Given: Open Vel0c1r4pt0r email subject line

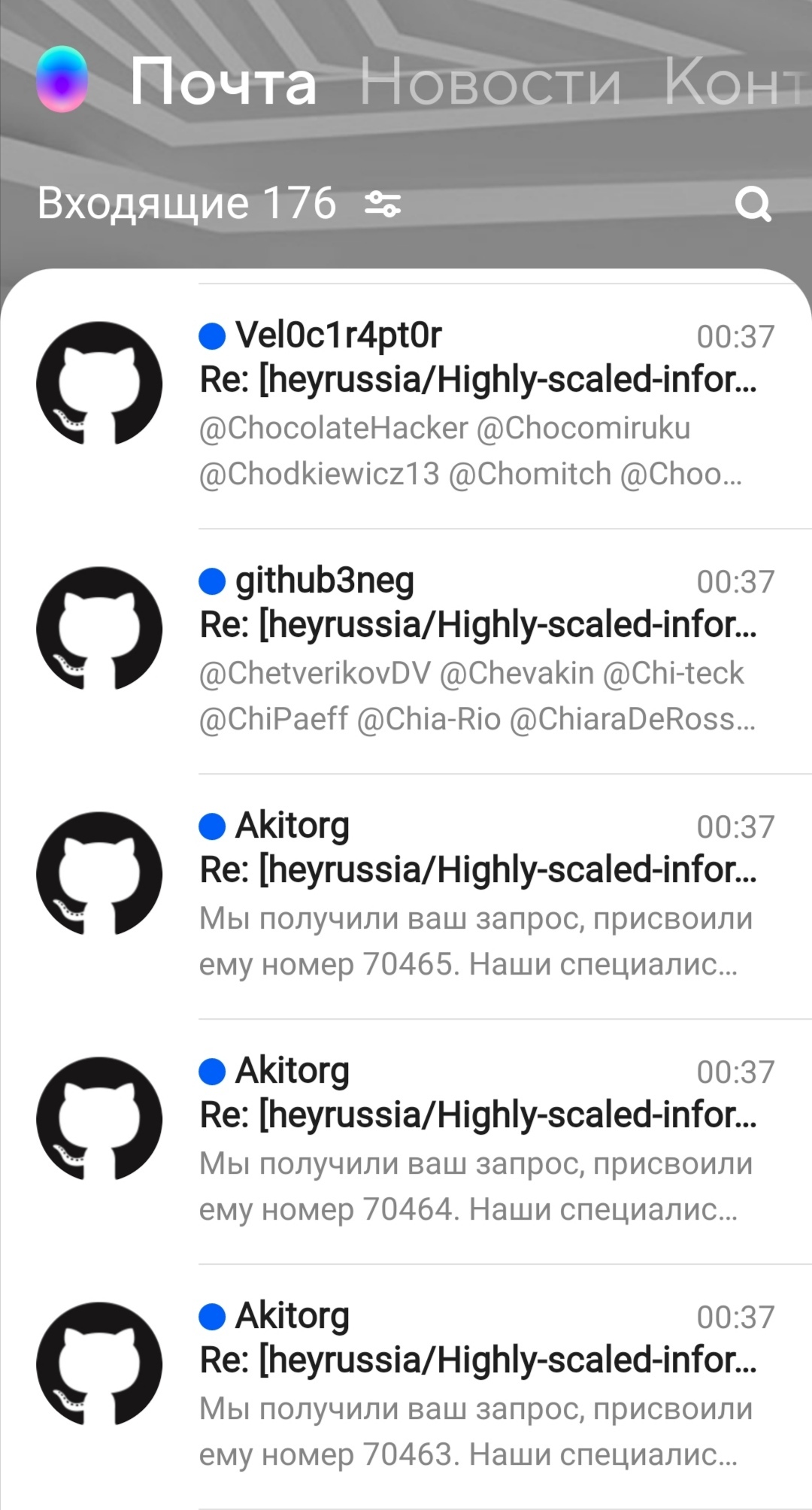Looking at the screenshot, I should [x=478, y=380].
